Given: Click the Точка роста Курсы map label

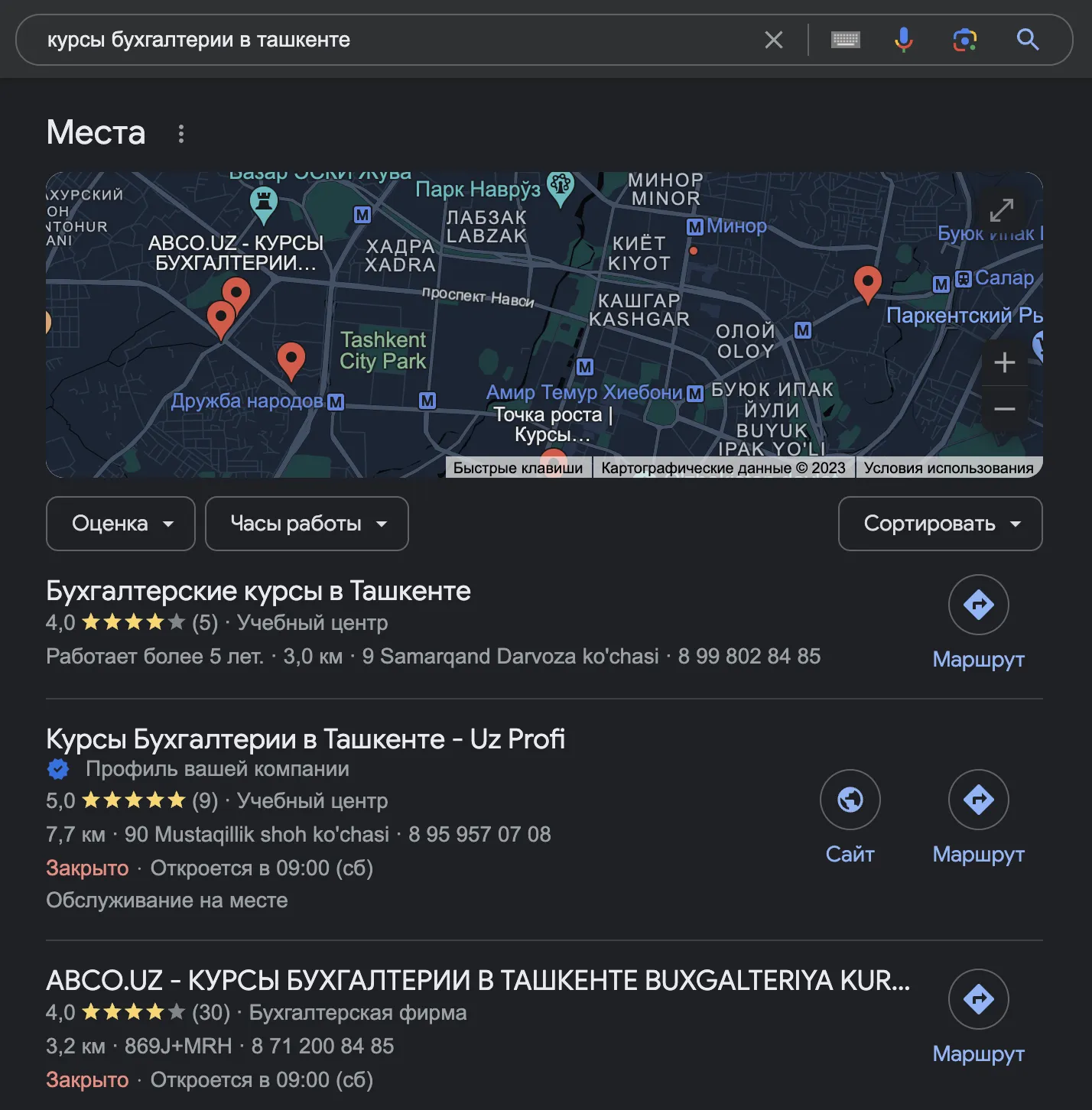Looking at the screenshot, I should pyautogui.click(x=553, y=424).
